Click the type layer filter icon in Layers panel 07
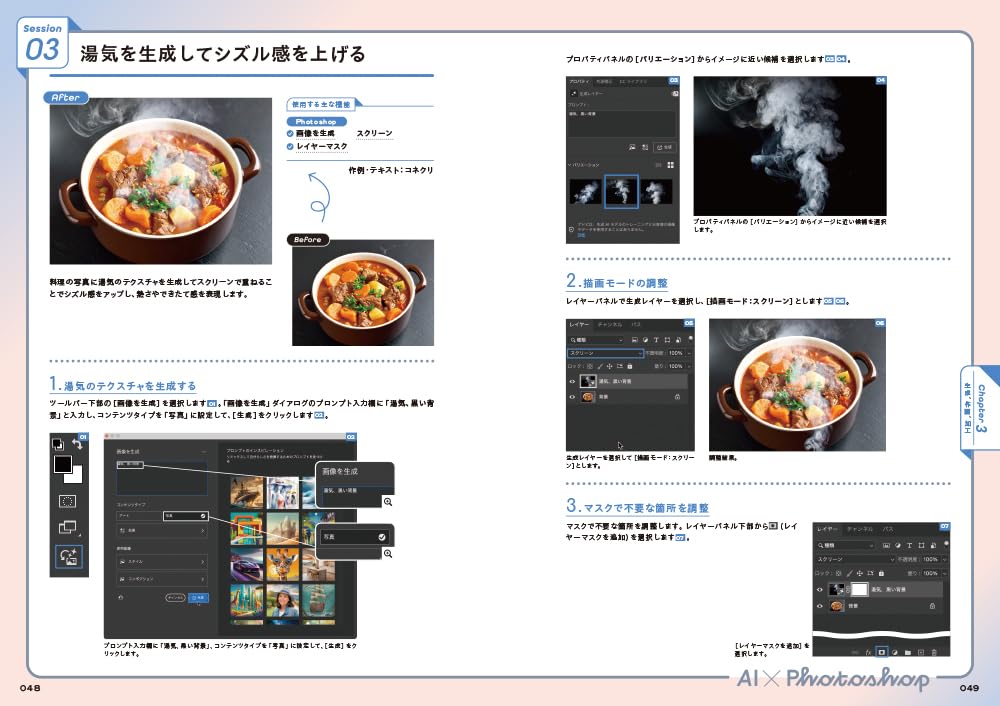The height and width of the screenshot is (706, 1000). 909,545
